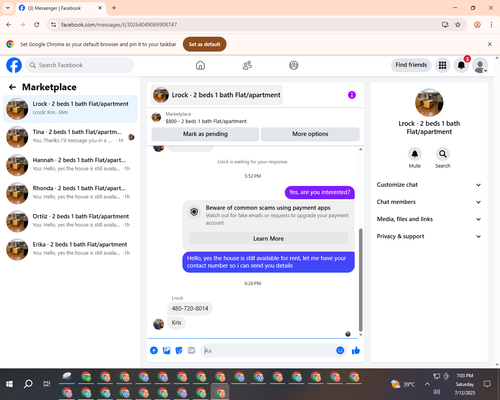
Task: Open the Erika conversation
Action: 70,249
